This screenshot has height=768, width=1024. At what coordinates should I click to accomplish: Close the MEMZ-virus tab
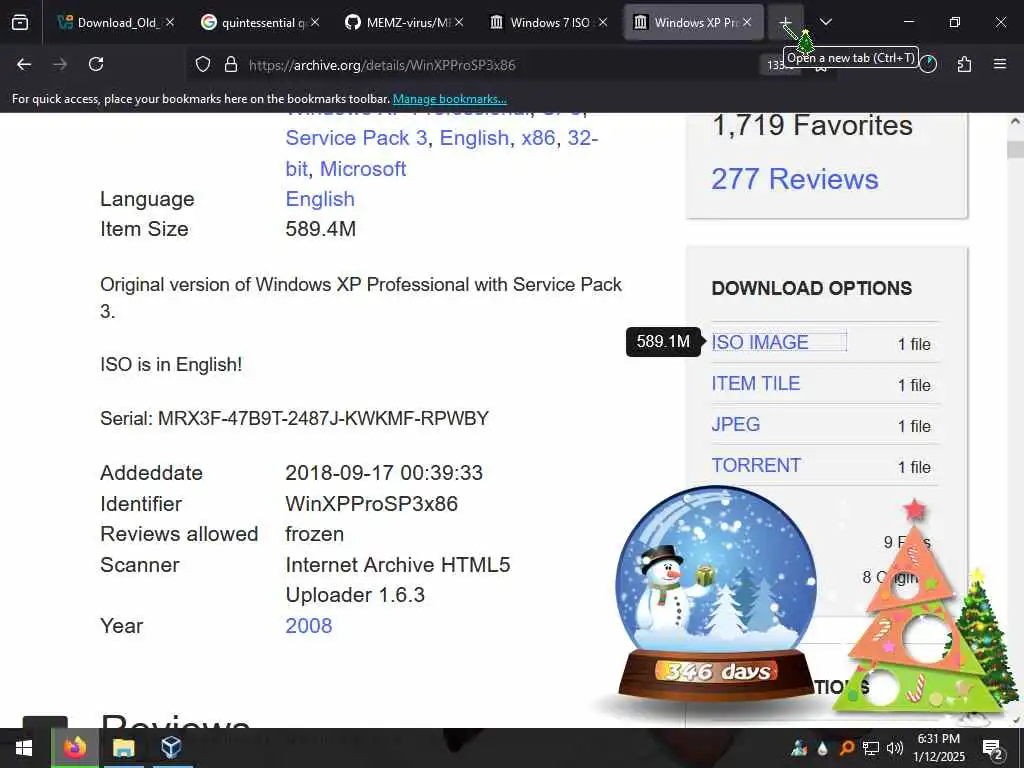pyautogui.click(x=459, y=22)
